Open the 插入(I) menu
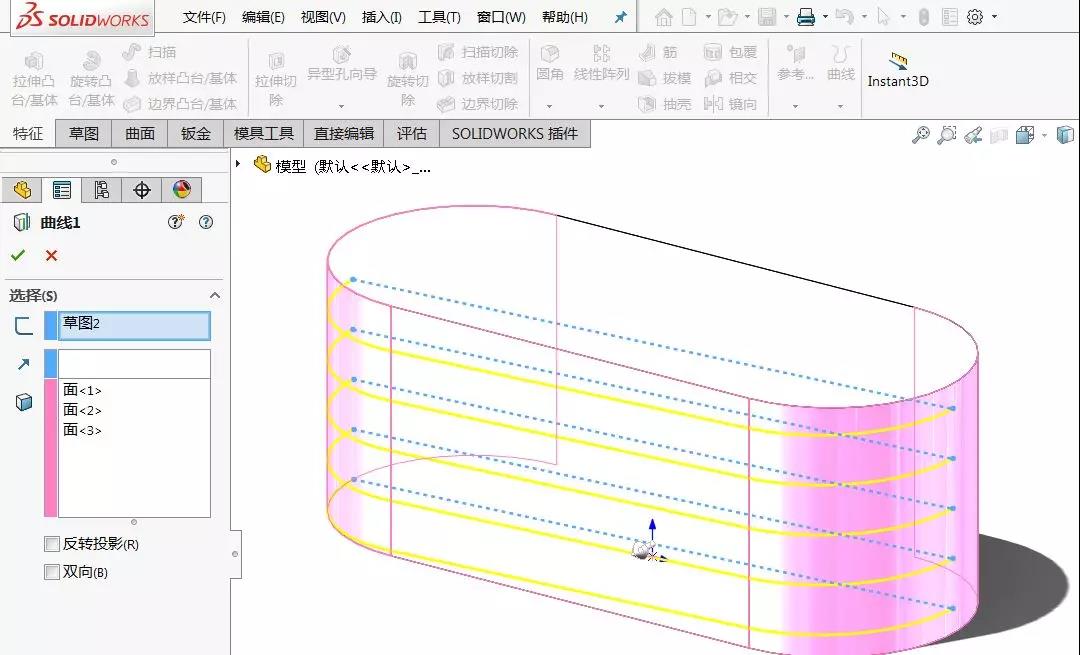The width and height of the screenshot is (1080, 655). click(379, 16)
